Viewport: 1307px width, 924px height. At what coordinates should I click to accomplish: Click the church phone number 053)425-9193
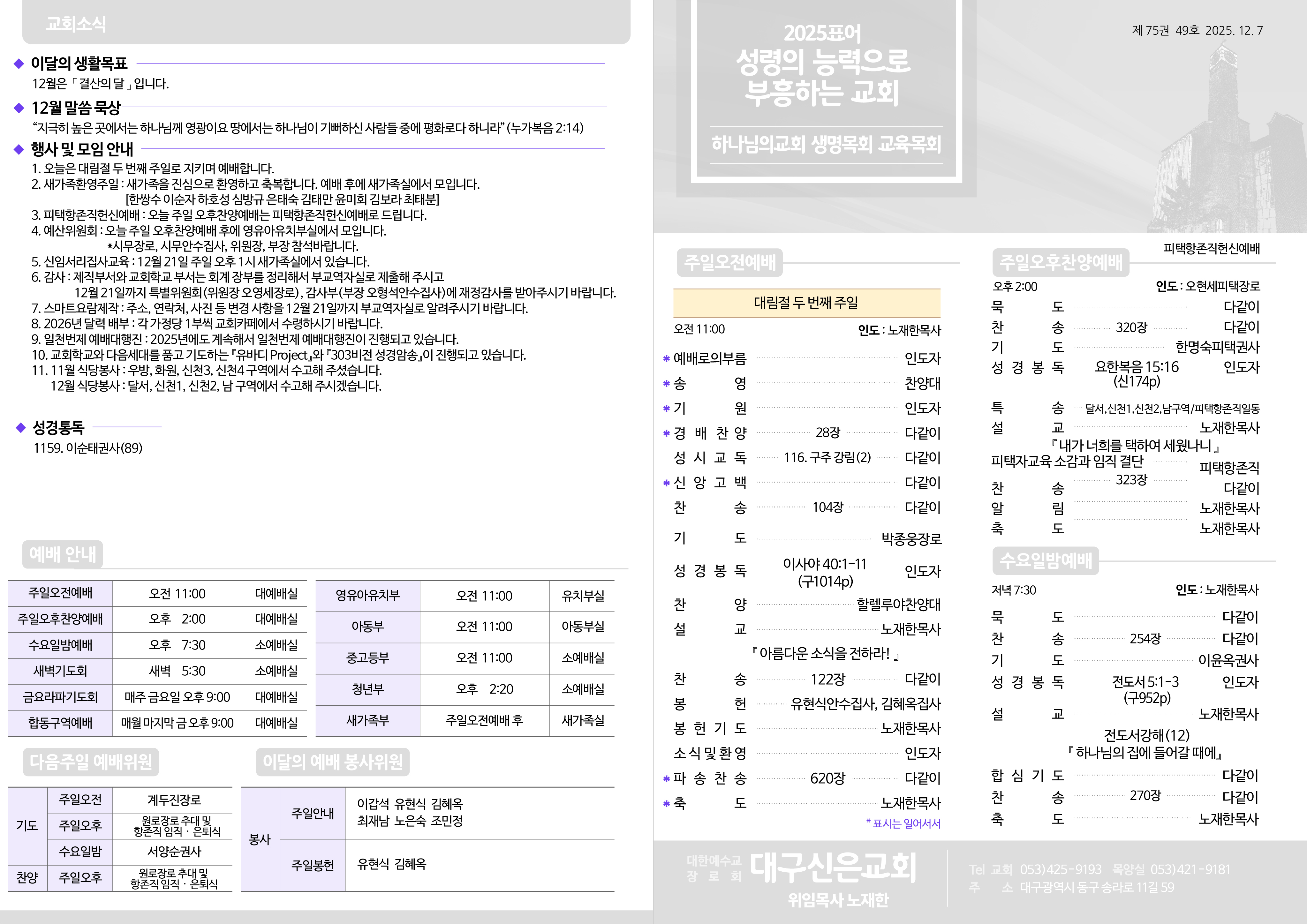tap(1061, 869)
